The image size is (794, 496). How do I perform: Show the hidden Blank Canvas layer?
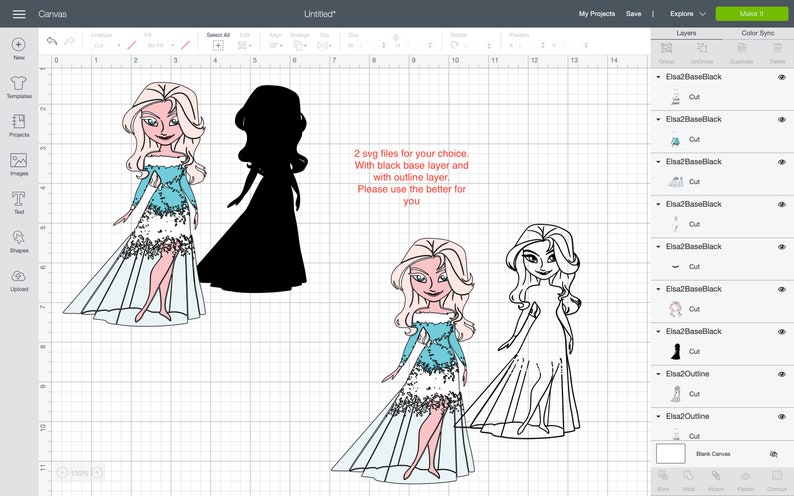pos(773,454)
